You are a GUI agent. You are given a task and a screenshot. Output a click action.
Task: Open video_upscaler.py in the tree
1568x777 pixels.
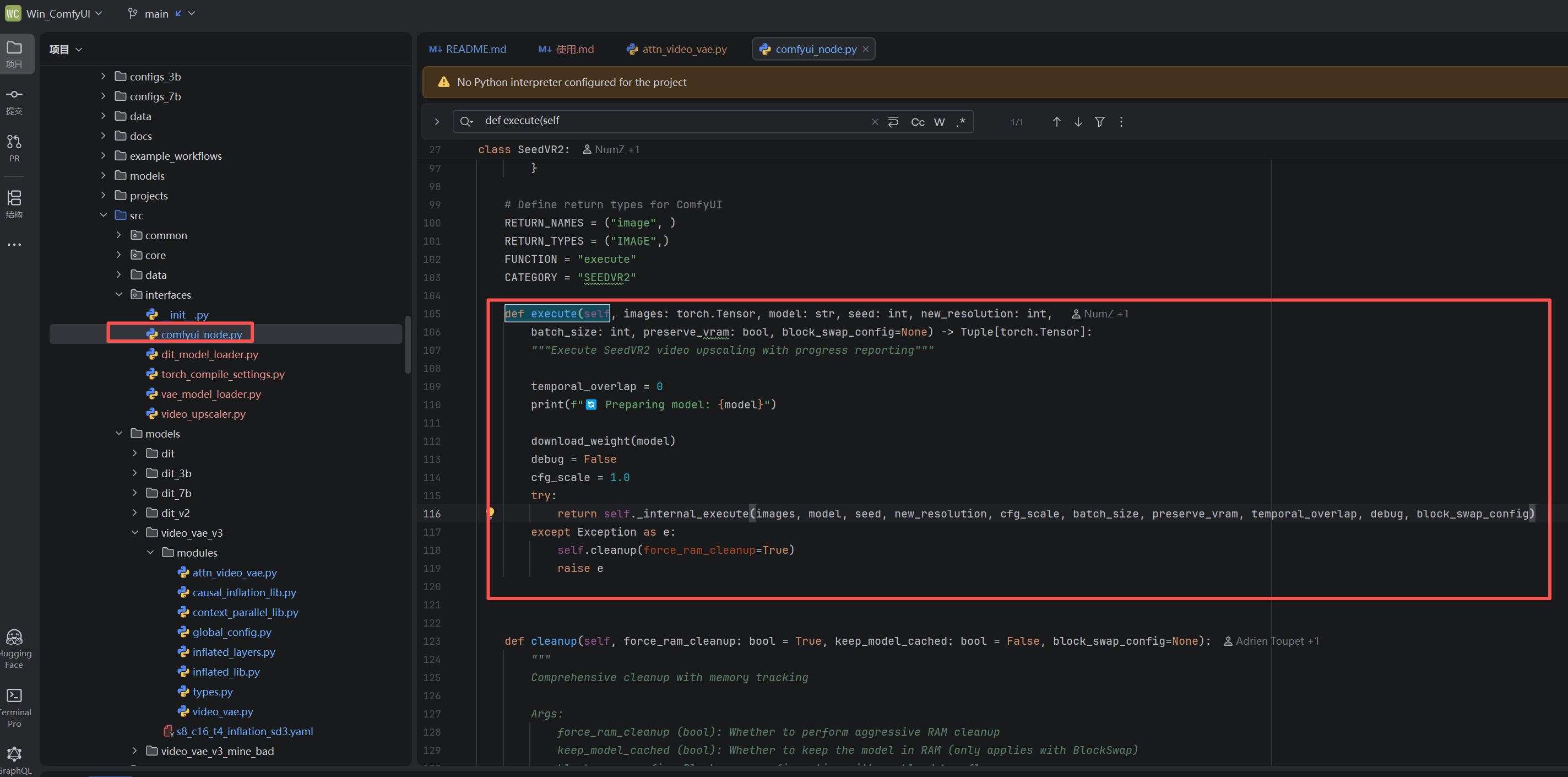point(203,413)
